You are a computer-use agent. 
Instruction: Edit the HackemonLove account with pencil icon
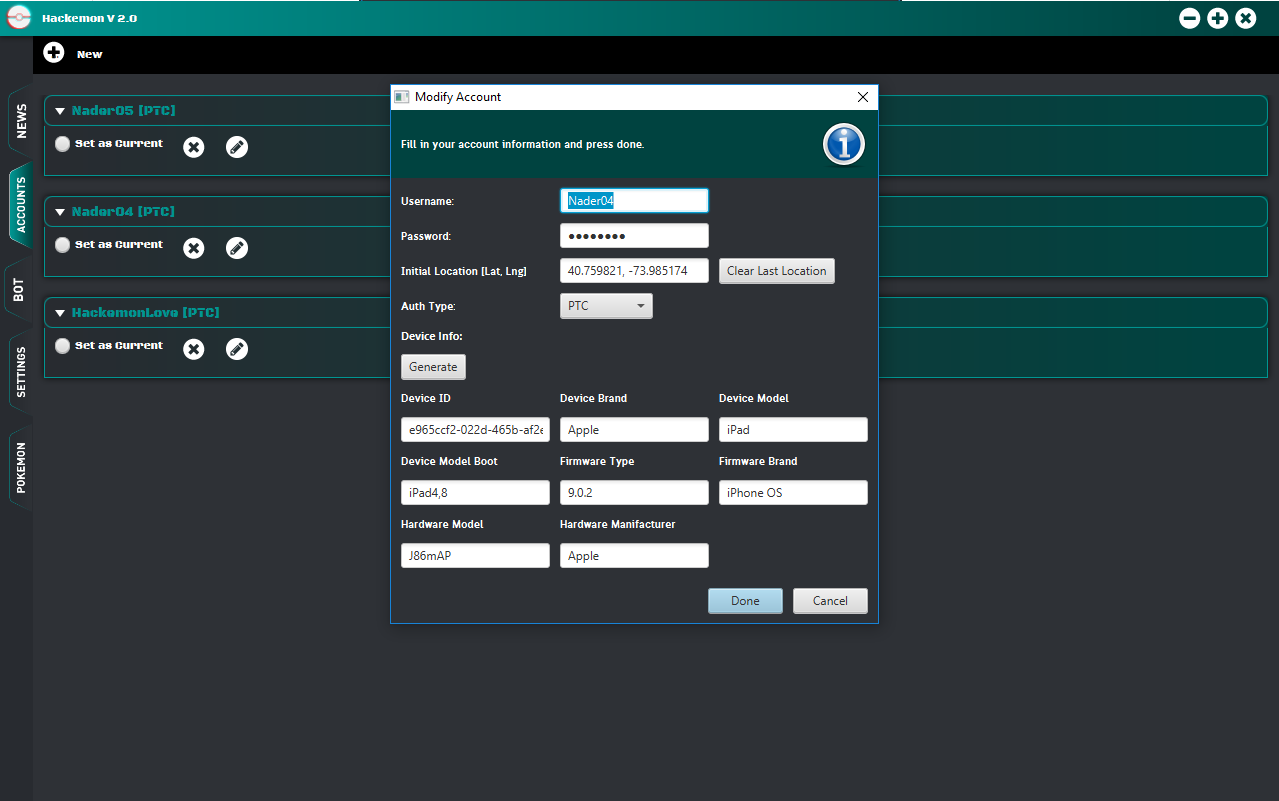coord(237,349)
